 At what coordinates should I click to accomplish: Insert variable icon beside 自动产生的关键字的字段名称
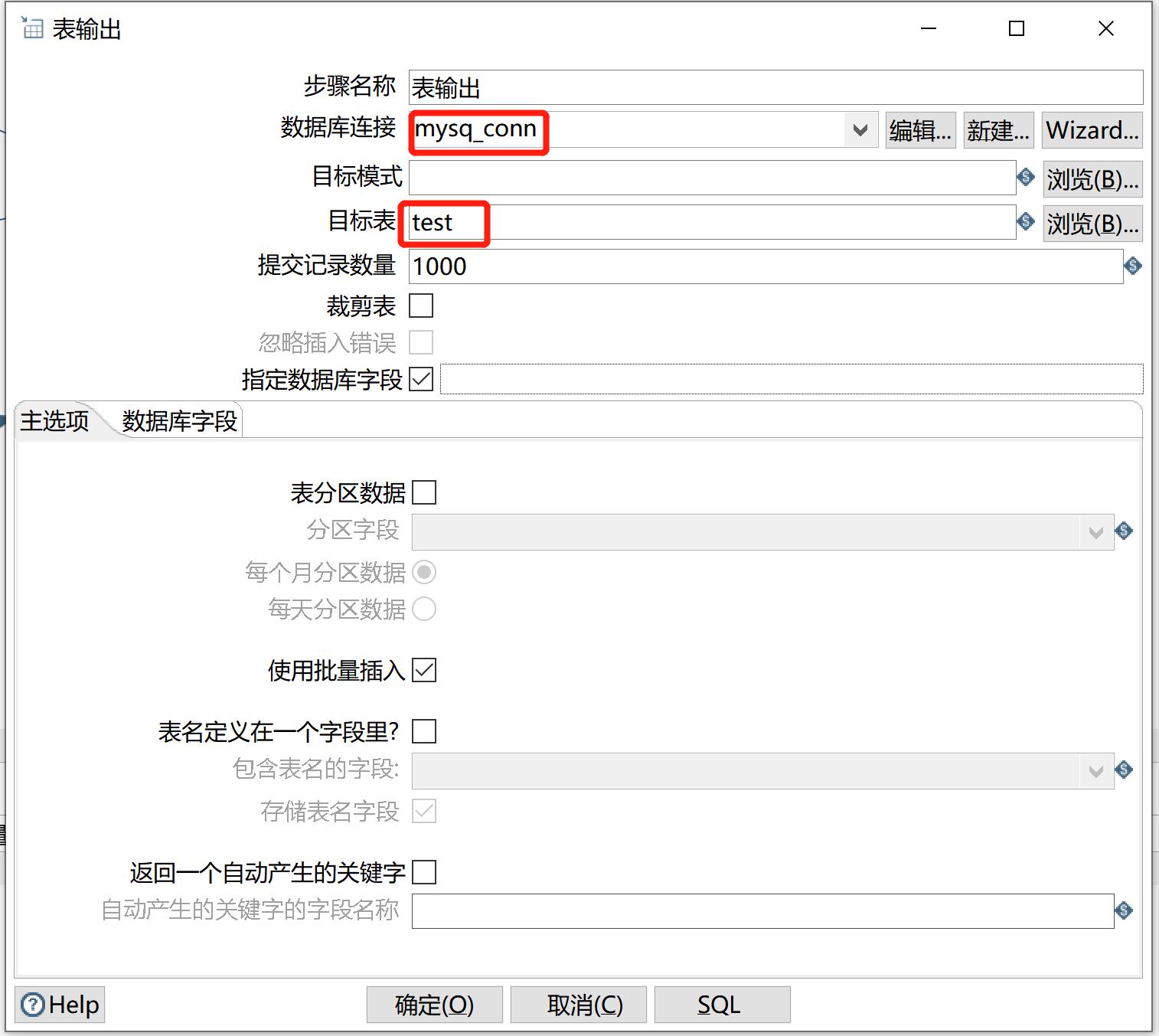tap(1124, 910)
